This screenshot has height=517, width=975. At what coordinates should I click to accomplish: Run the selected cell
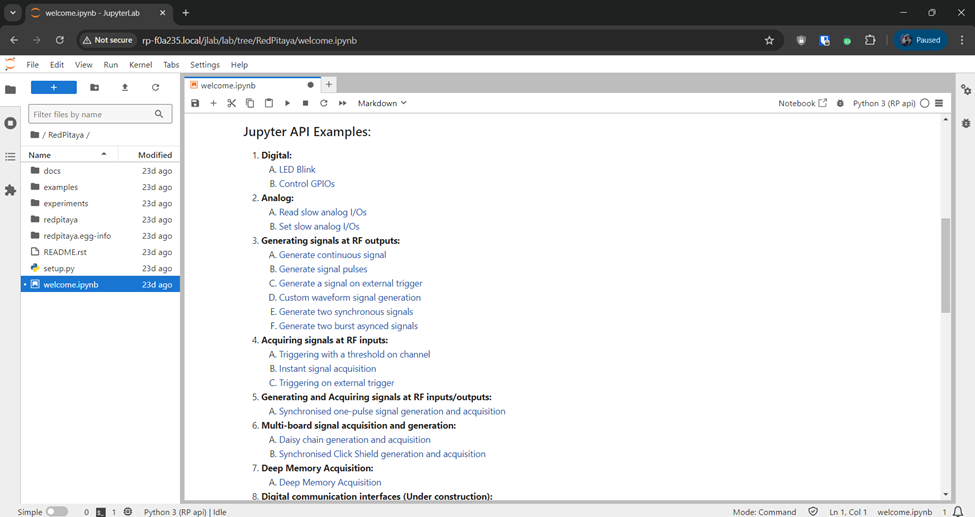(287, 103)
